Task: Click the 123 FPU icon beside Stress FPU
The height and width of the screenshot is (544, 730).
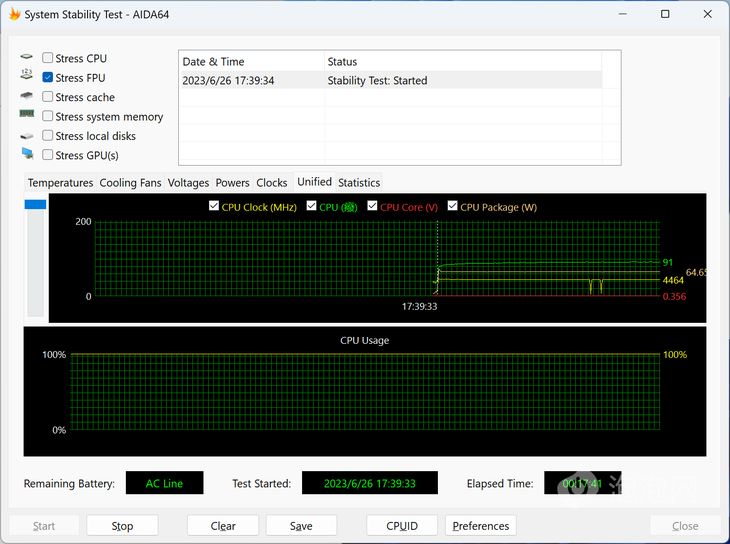Action: pos(27,74)
